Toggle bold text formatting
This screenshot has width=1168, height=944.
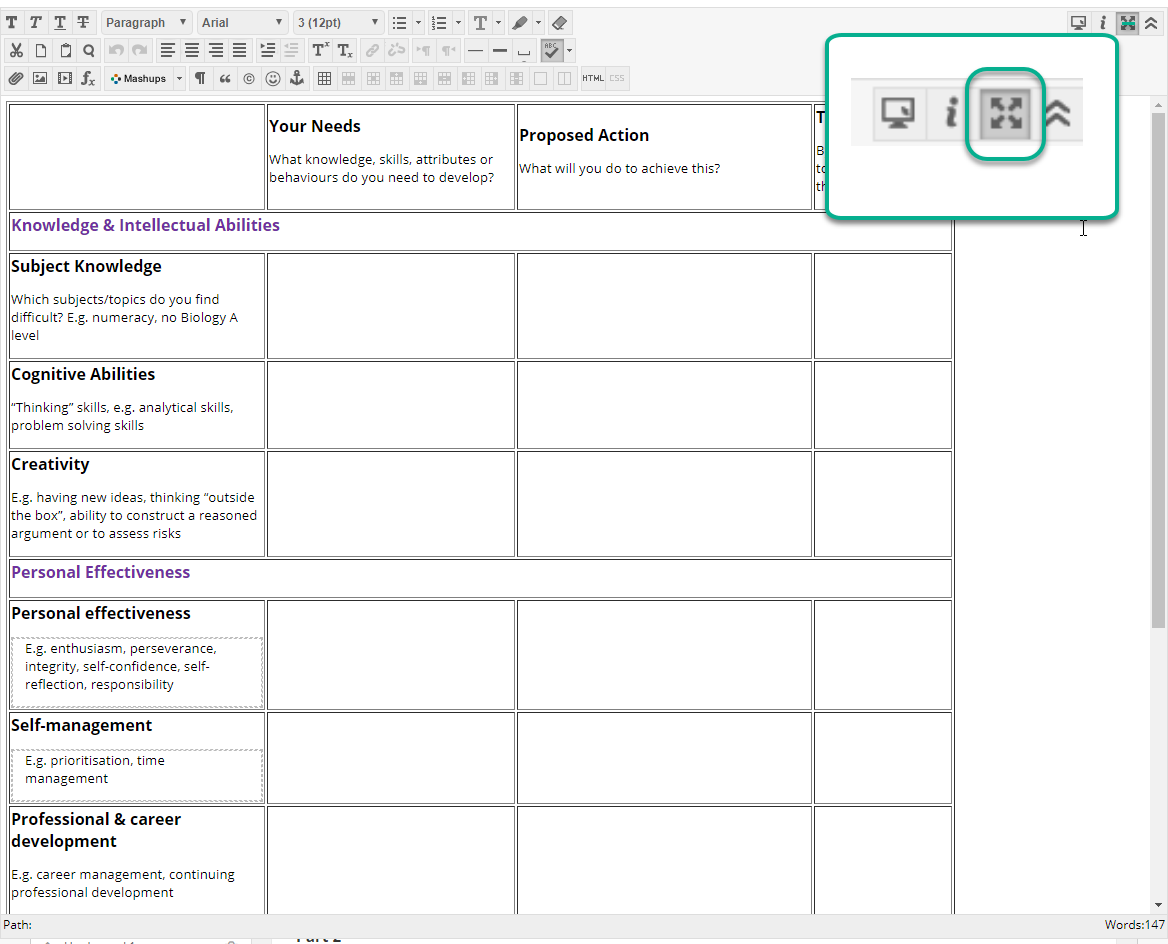tap(13, 23)
